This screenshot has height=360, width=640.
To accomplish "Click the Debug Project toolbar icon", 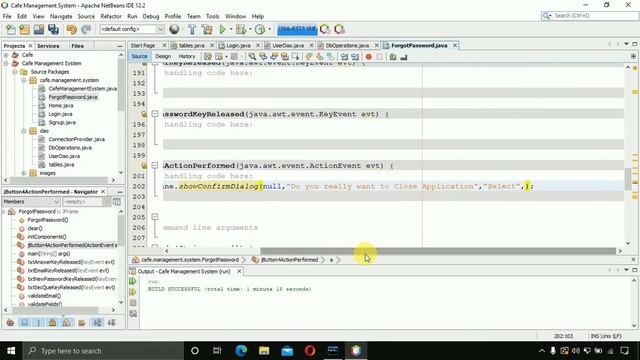I will click(x=241, y=29).
